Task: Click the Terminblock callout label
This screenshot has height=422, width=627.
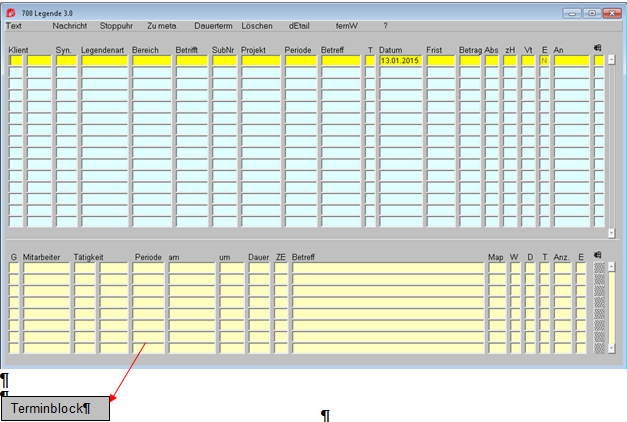Action: click(x=55, y=408)
